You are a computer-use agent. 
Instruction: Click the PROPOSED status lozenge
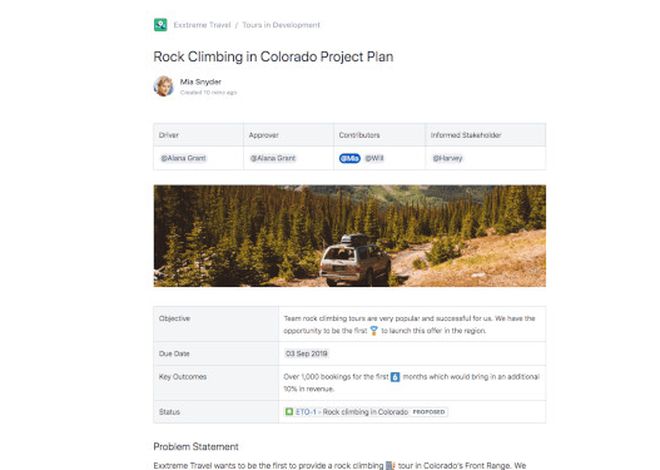click(428, 412)
